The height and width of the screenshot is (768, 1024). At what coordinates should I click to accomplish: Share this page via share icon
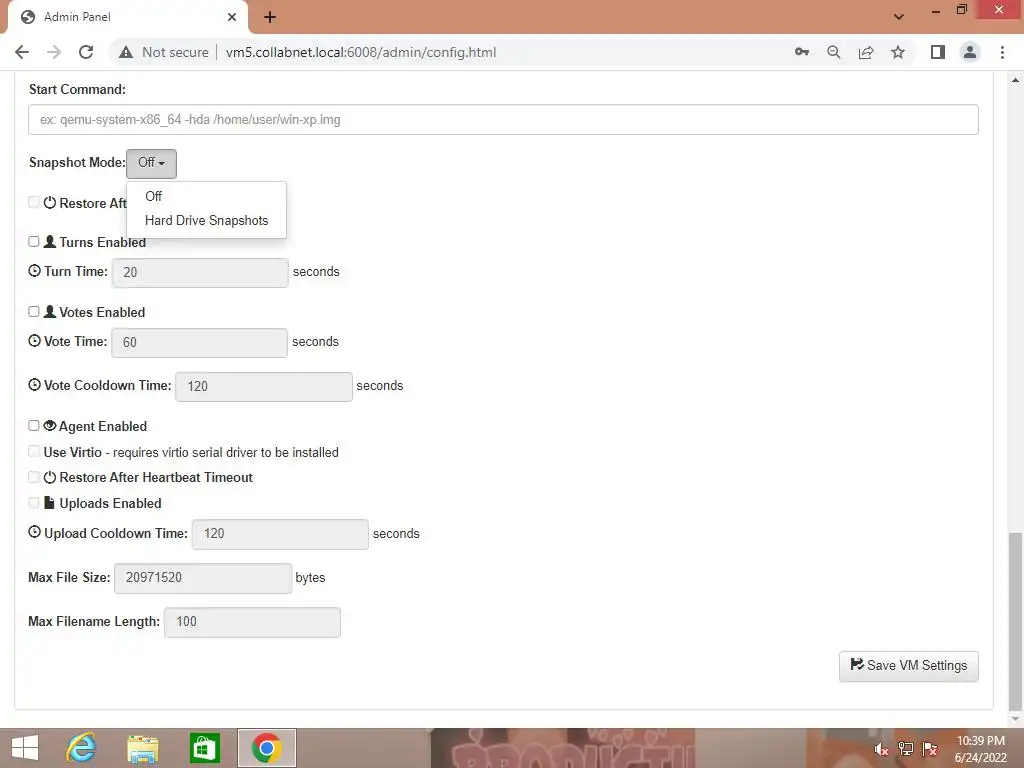[866, 52]
